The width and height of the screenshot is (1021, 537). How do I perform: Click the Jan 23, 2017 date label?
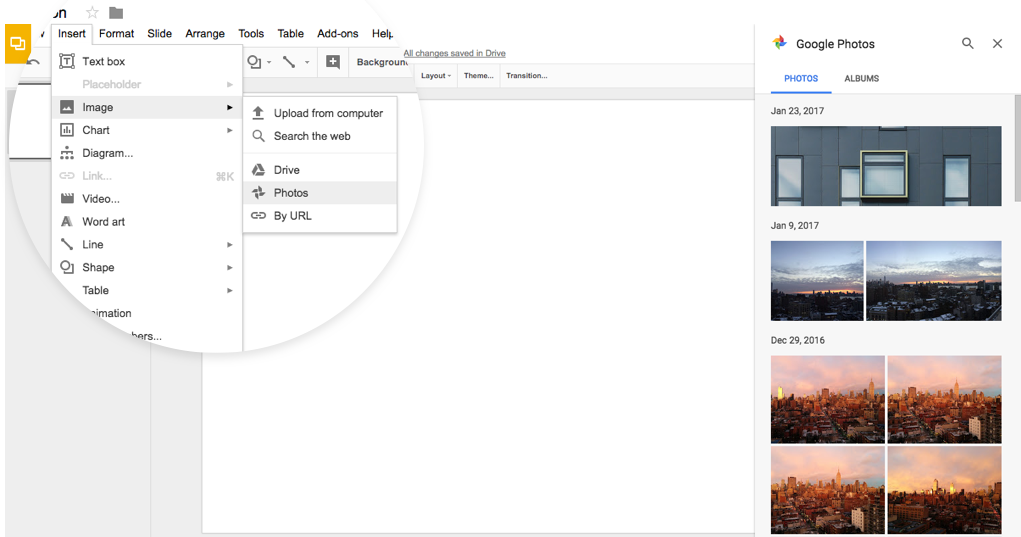(x=797, y=111)
